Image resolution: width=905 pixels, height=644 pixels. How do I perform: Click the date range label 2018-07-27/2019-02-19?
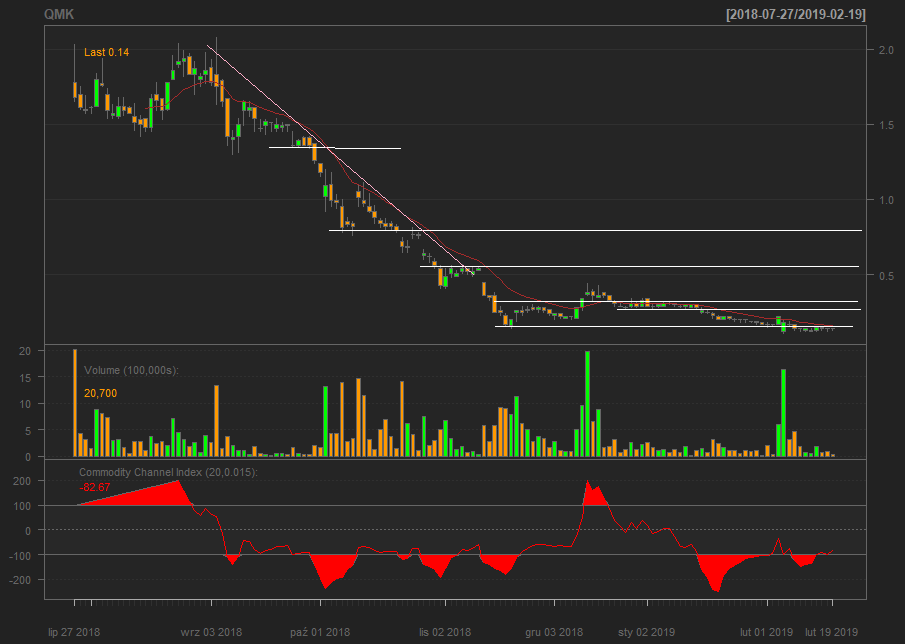pos(796,14)
